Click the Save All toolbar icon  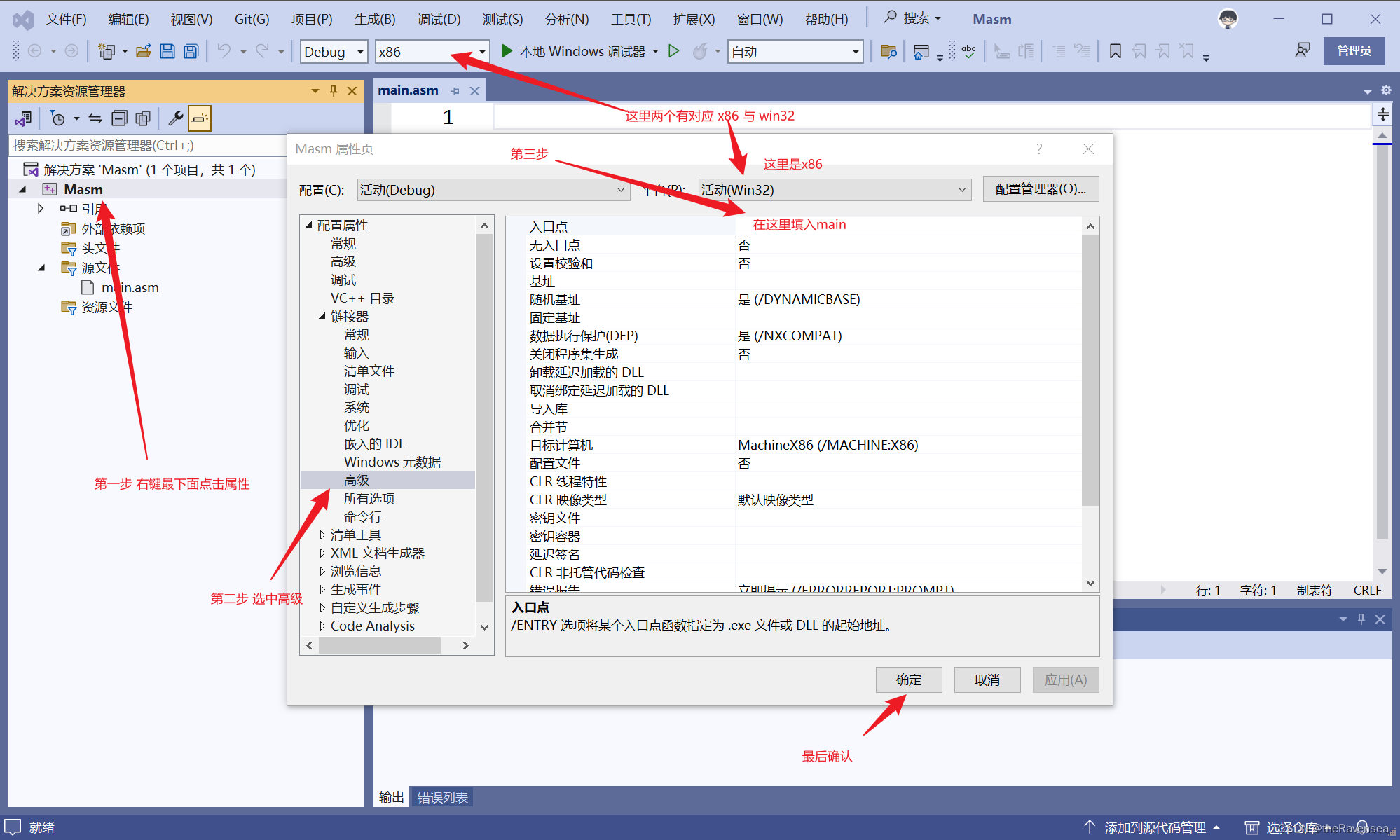point(191,51)
